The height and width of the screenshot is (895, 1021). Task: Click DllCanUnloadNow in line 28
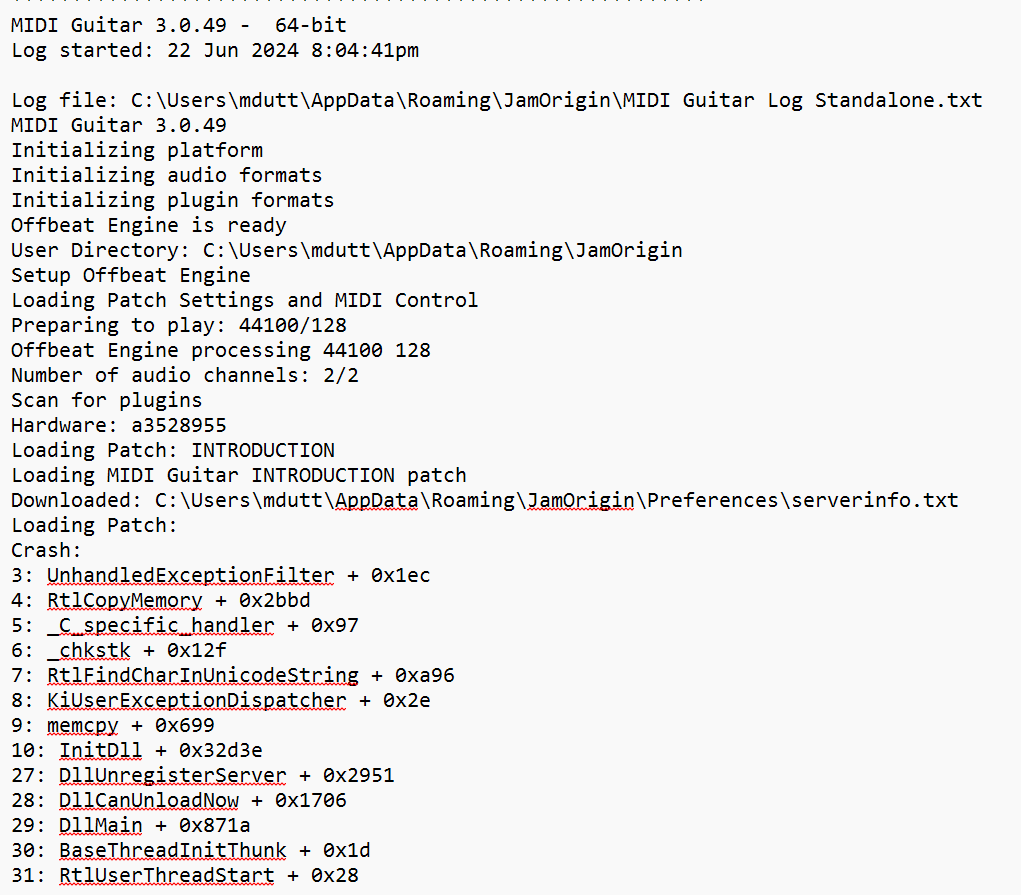tap(148, 800)
